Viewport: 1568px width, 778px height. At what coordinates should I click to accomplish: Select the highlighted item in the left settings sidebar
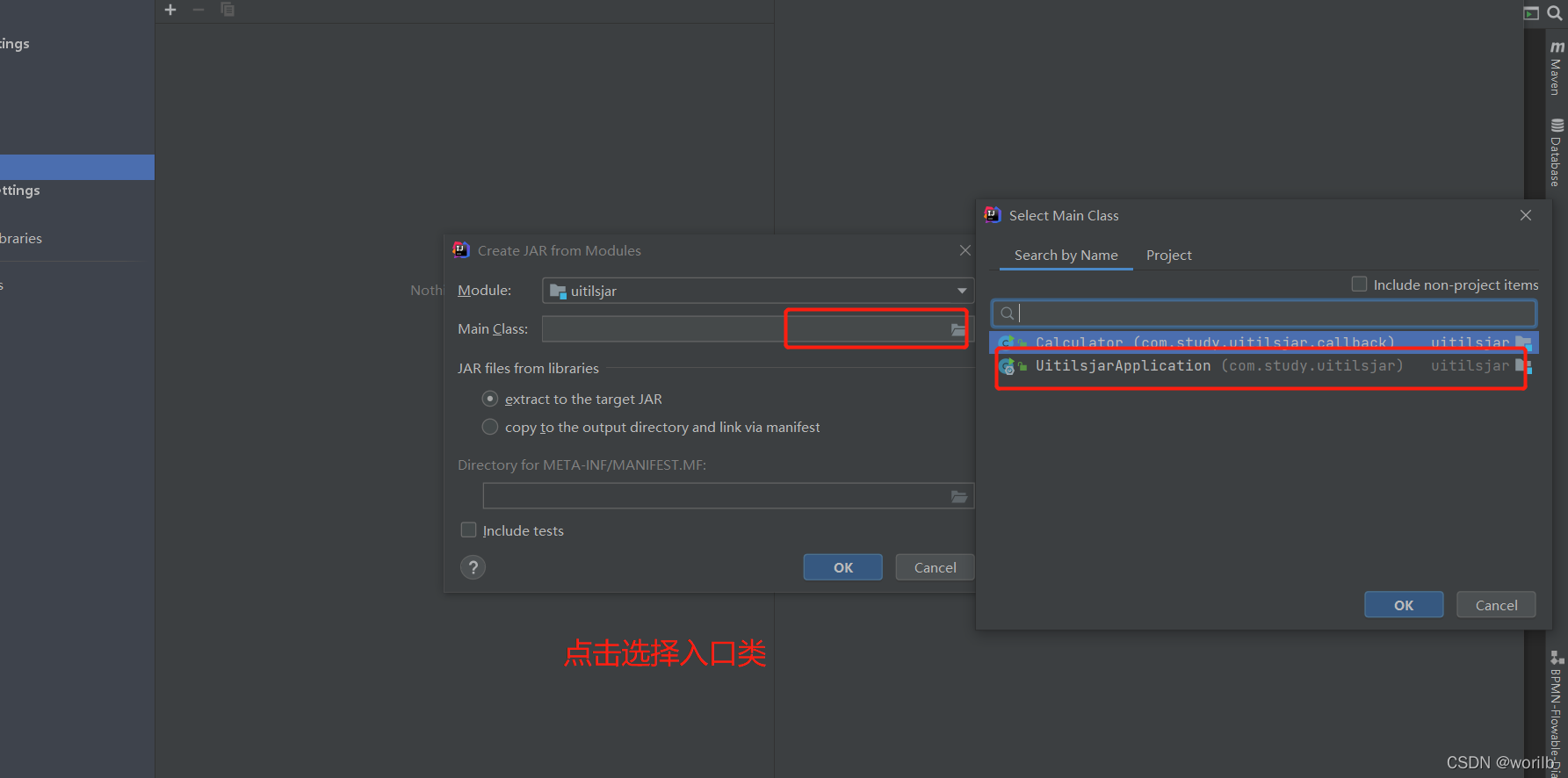pos(77,167)
